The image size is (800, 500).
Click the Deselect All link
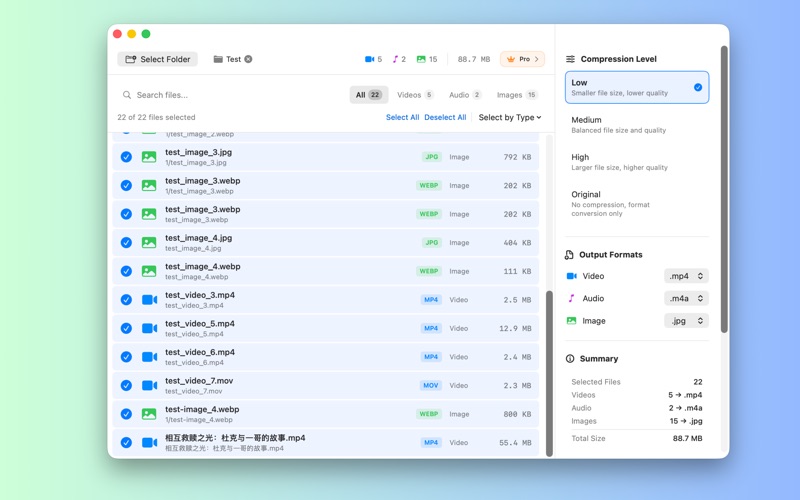coord(445,117)
